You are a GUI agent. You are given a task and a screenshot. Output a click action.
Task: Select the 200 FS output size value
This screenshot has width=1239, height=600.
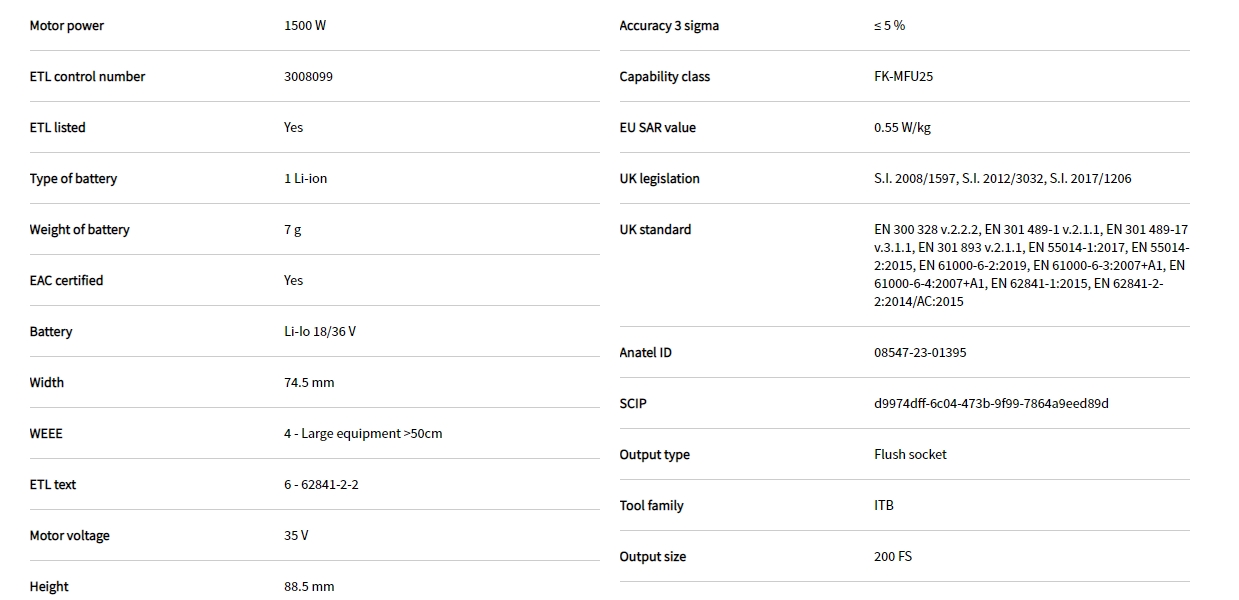893,557
